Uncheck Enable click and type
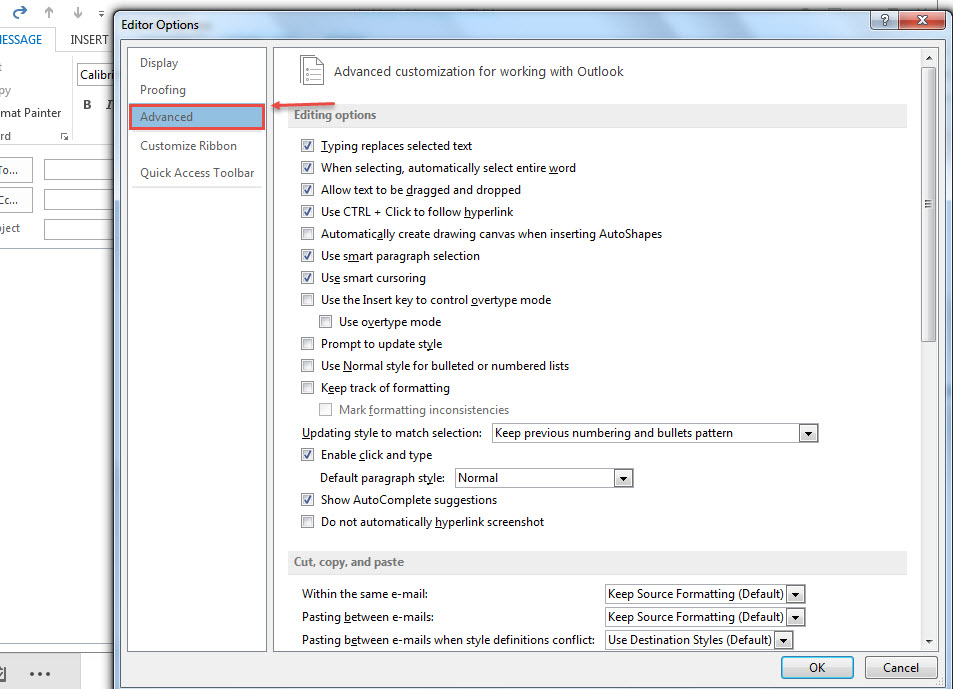Screen dimensions: 953x689 (308, 454)
